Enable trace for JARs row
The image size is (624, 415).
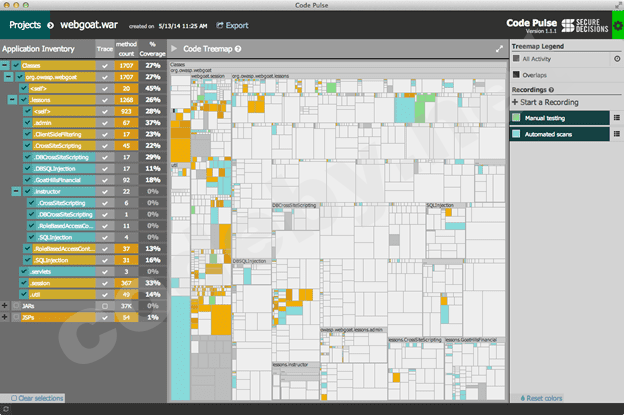[105, 306]
